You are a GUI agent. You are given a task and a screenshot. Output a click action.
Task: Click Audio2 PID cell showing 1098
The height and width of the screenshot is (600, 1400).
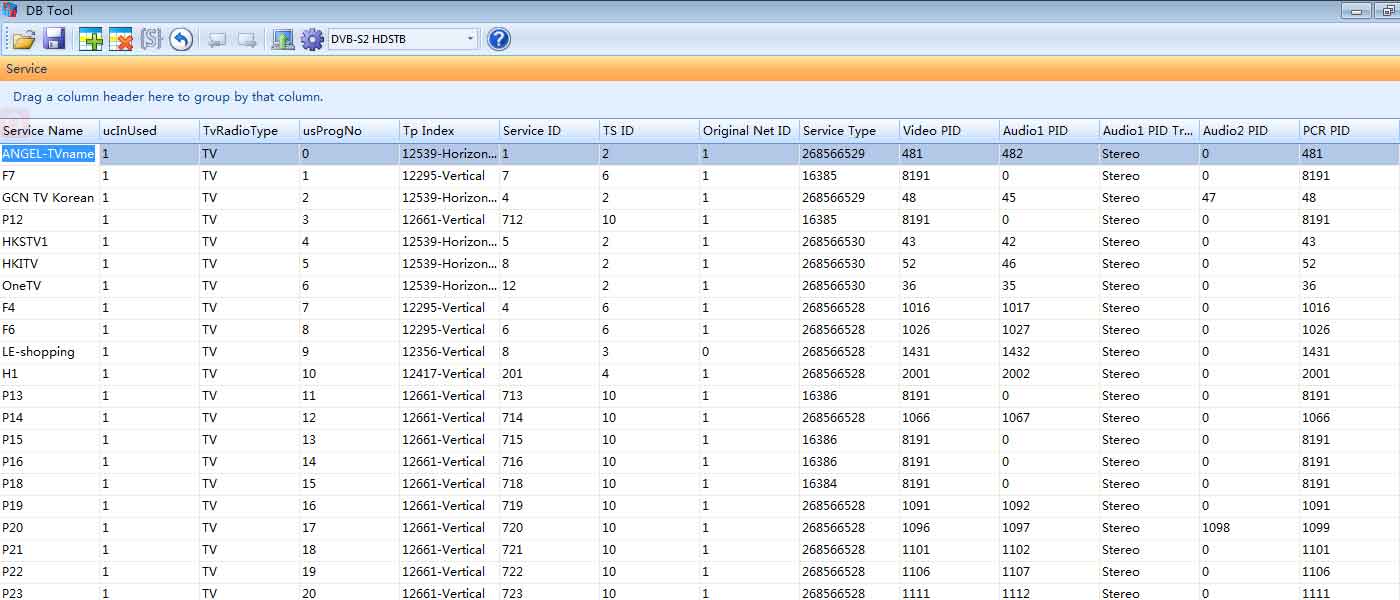pos(1216,528)
